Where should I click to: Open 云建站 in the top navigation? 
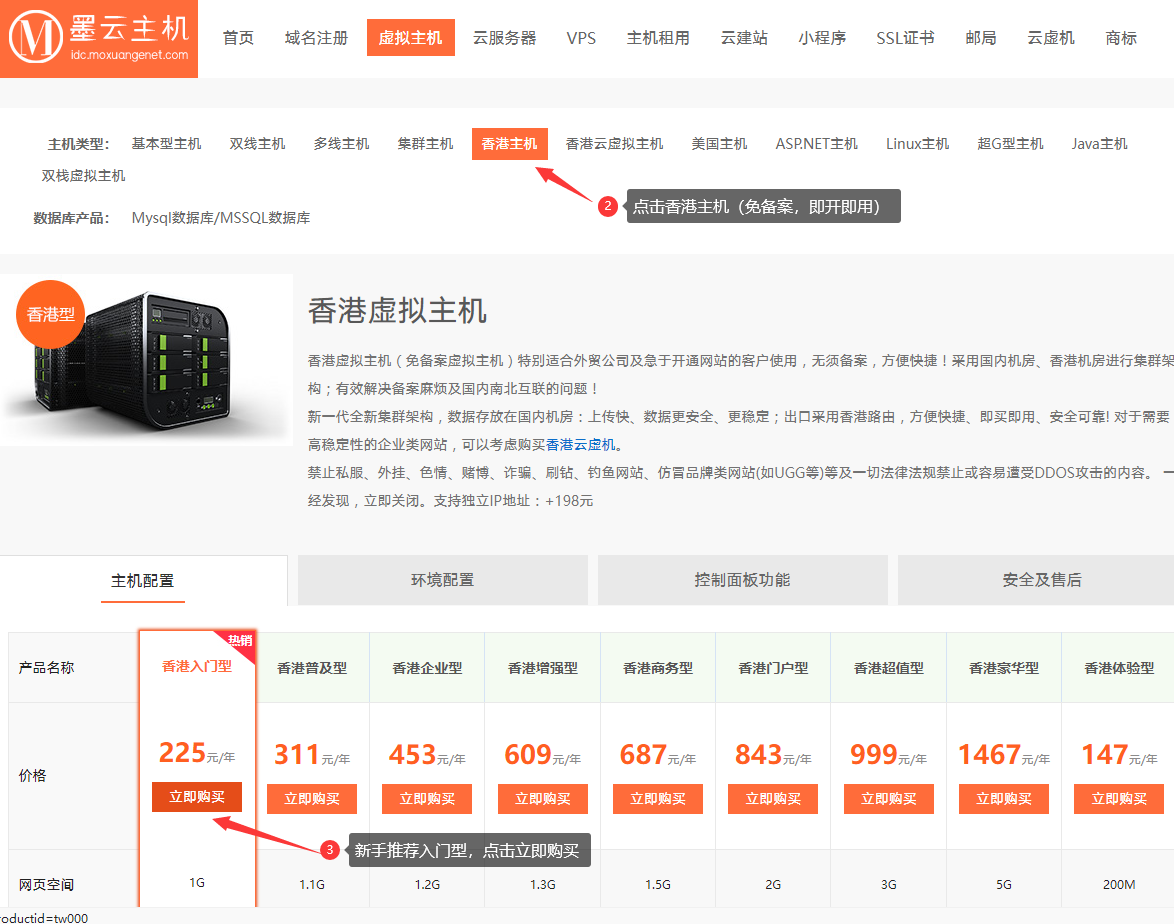pos(744,38)
